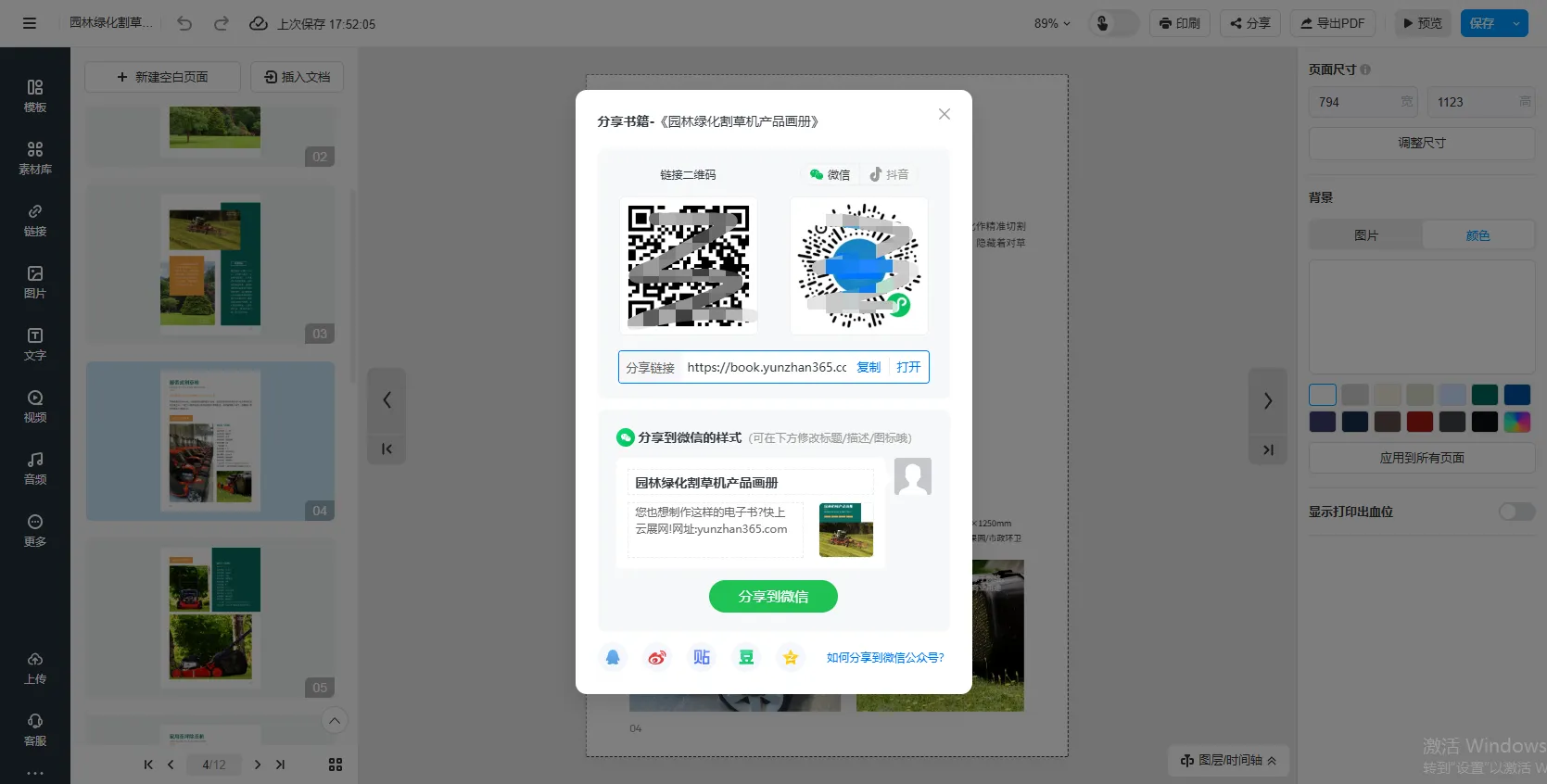Jump to the first page in pager
This screenshot has width=1547, height=784.
(x=148, y=765)
